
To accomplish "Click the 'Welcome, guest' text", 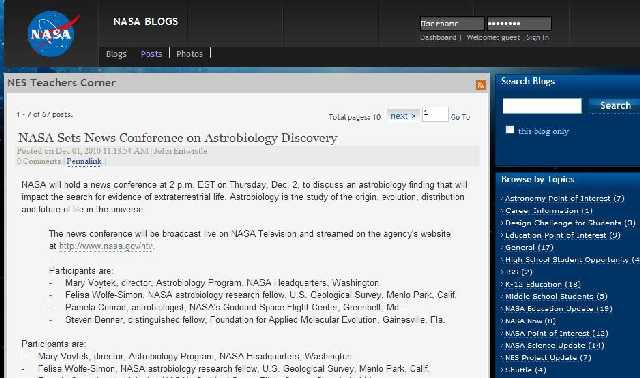I will 493,37.
